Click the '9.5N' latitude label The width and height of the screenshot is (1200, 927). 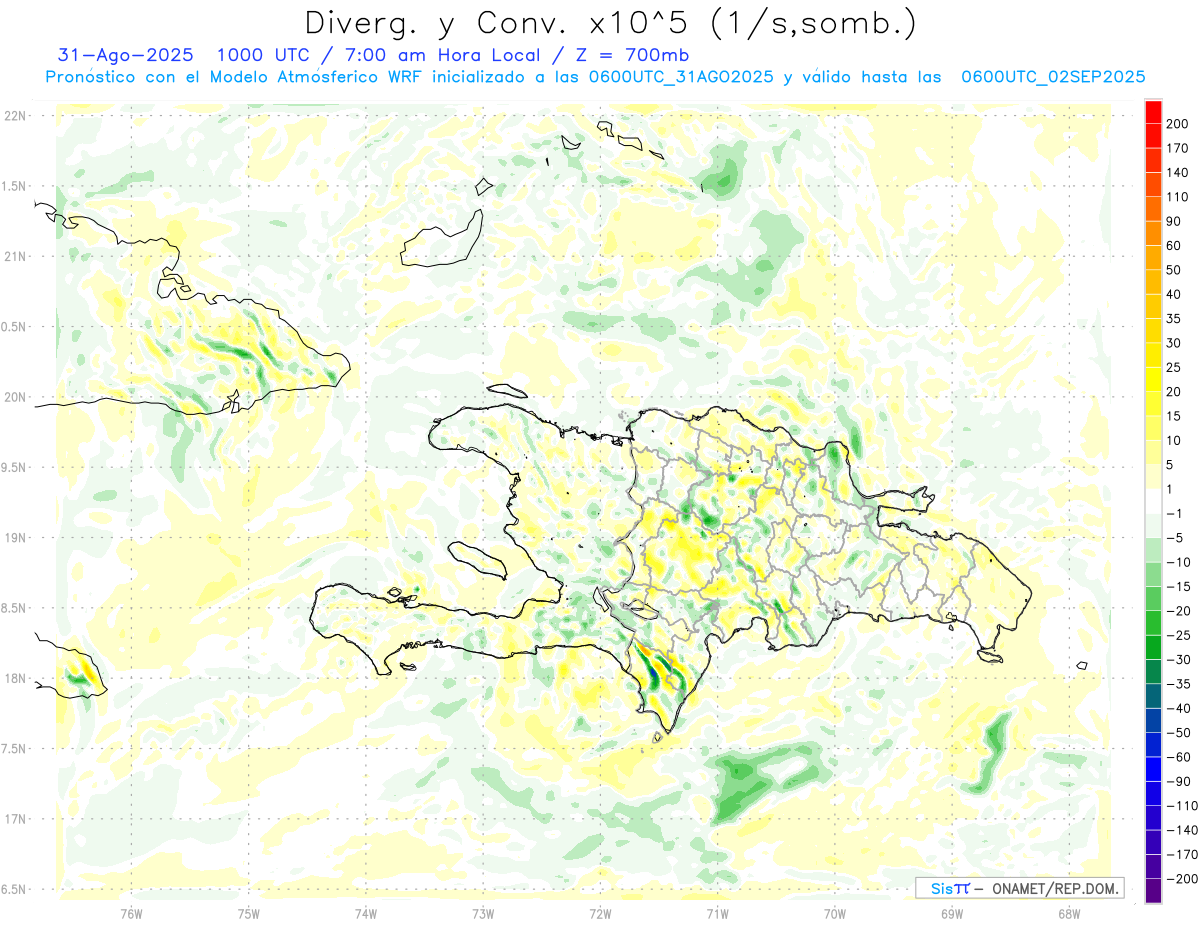point(13,467)
